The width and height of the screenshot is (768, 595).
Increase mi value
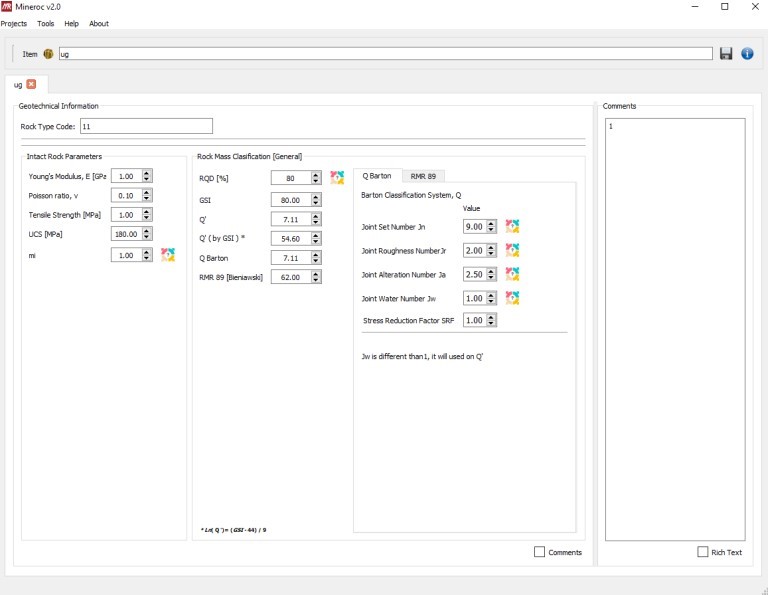pos(146,252)
